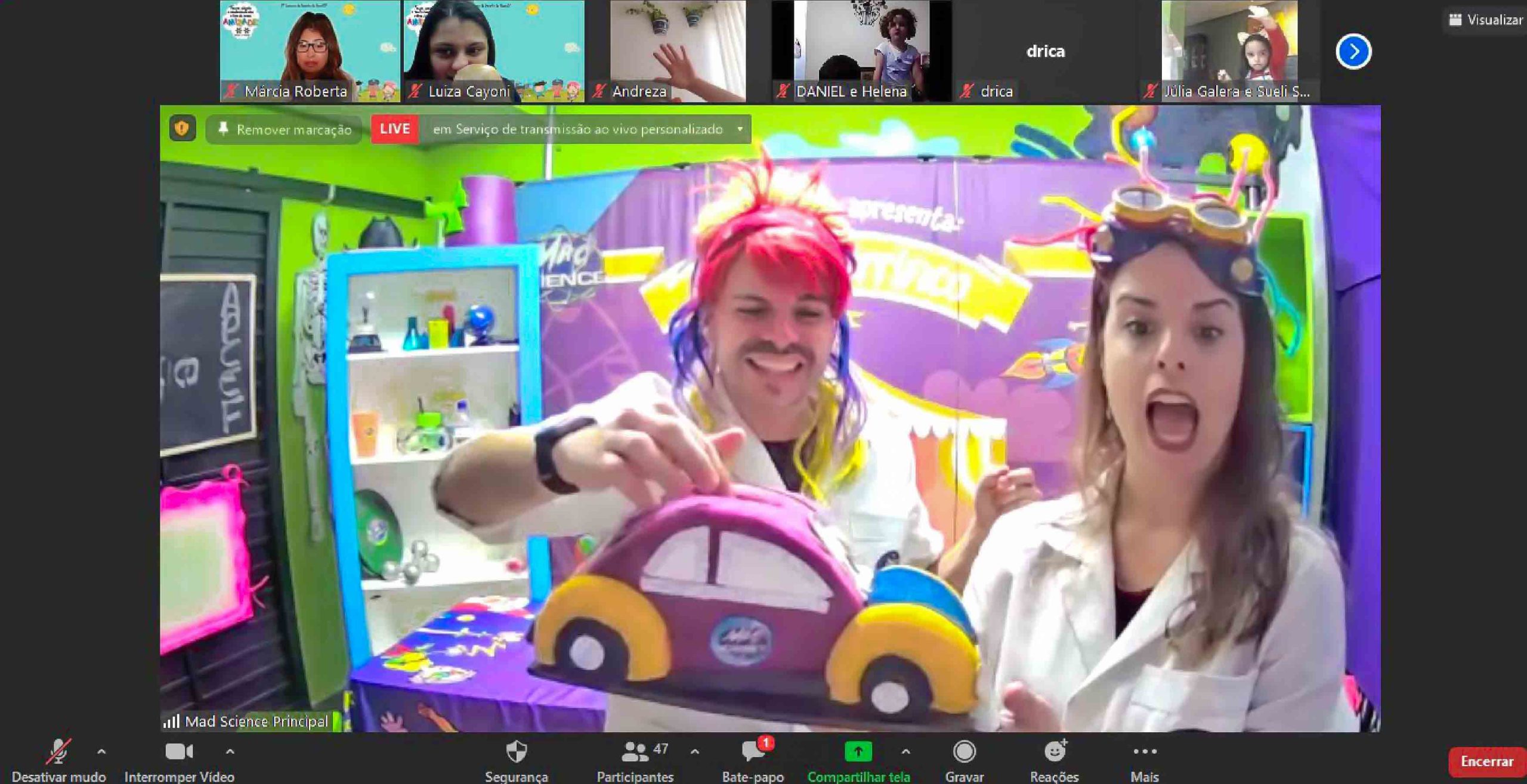Show next participants with blue arrow

1353,52
